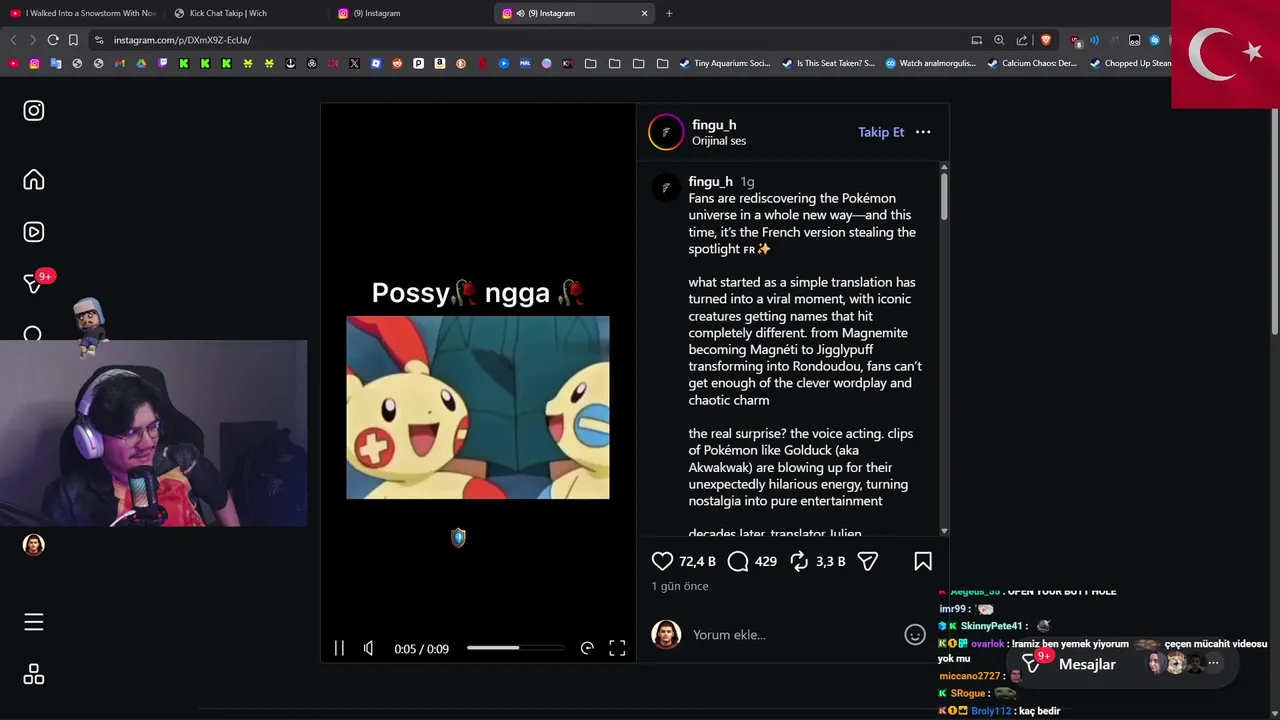Image resolution: width=1280 pixels, height=720 pixels.
Task: Open Google Drive bookmark
Action: tap(141, 63)
